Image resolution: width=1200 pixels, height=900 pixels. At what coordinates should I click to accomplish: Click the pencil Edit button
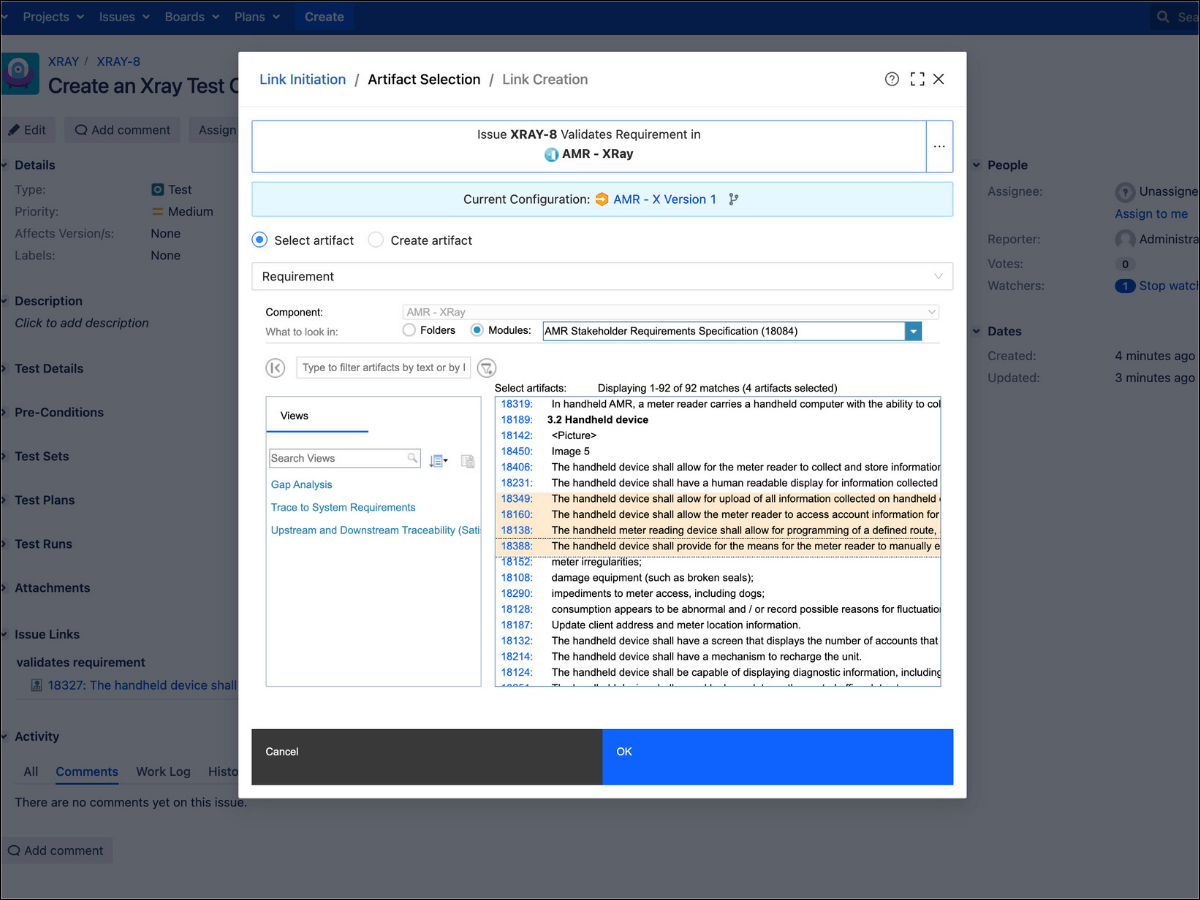[x=28, y=130]
